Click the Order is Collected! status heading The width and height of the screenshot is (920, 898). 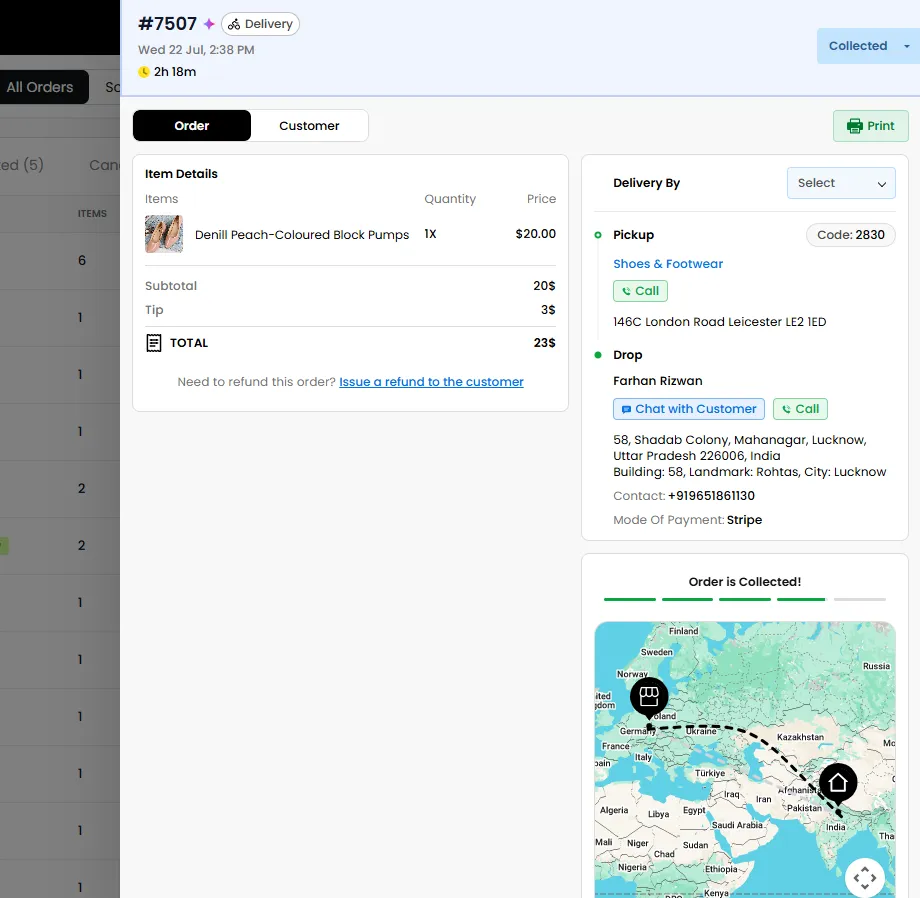[745, 582]
